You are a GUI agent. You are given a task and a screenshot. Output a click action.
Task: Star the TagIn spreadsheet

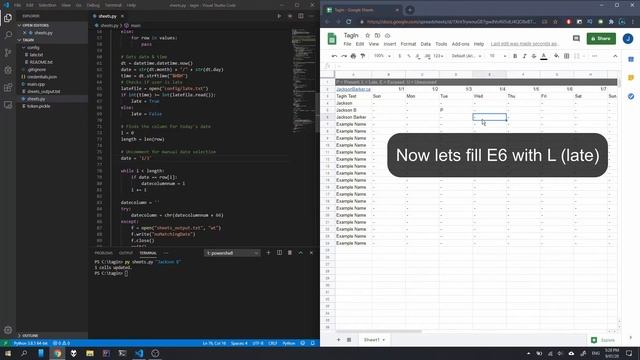pos(367,36)
